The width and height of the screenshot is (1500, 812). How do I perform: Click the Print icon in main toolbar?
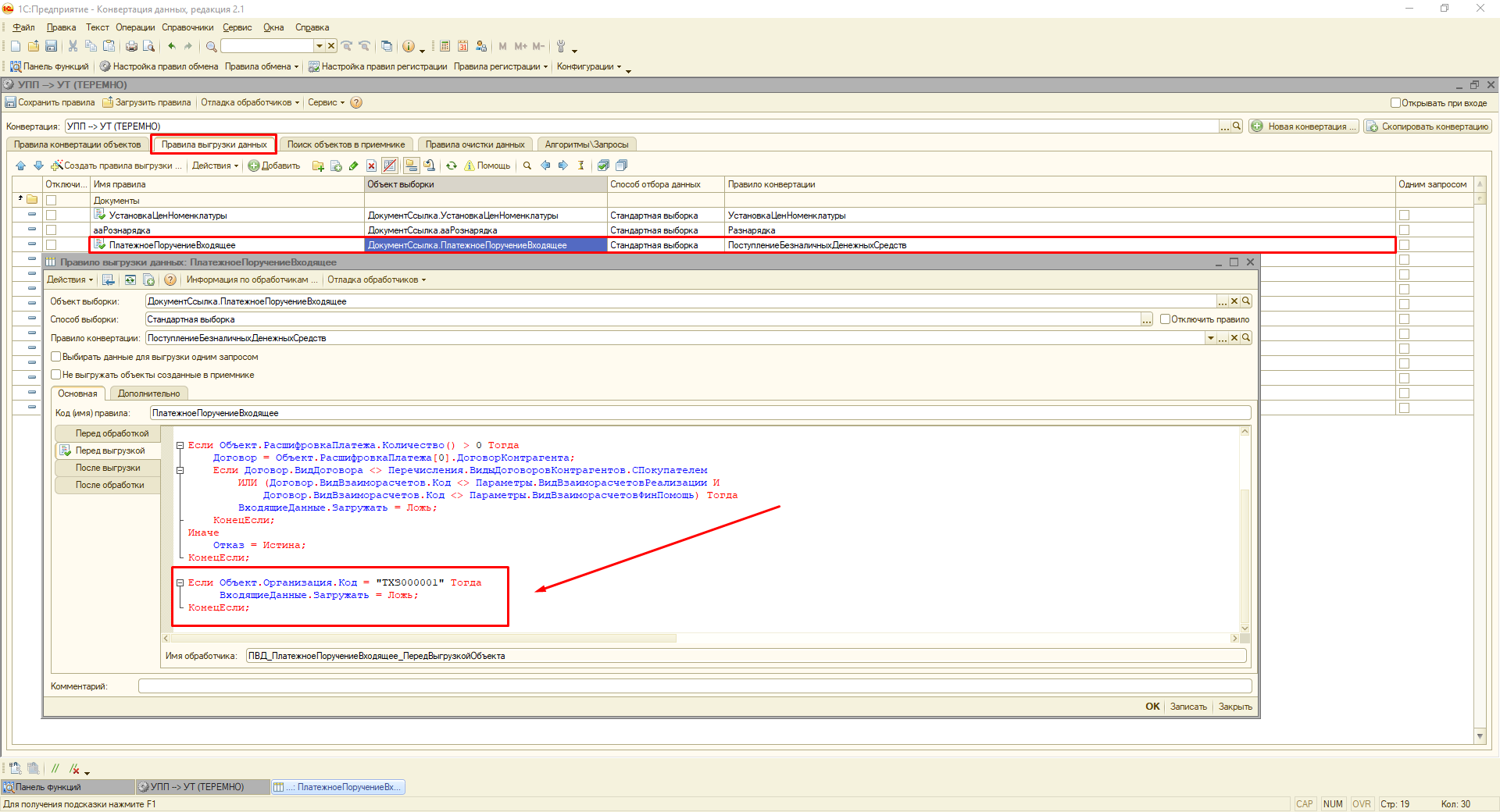click(131, 46)
